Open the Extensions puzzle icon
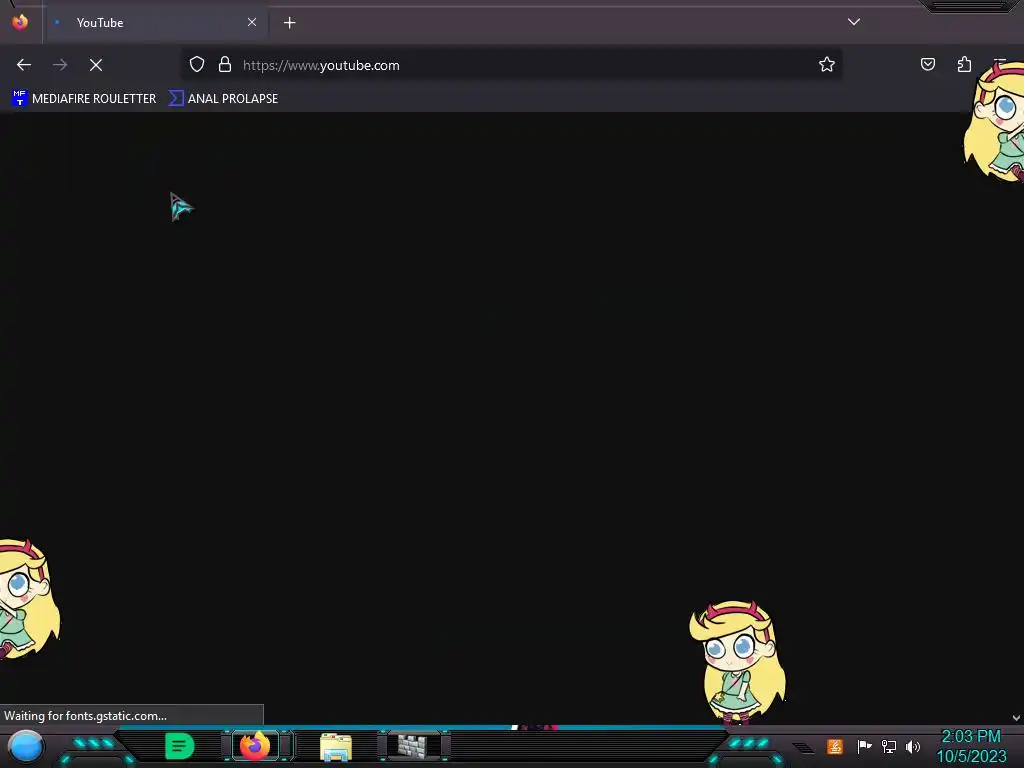This screenshot has height=768, width=1024. (965, 64)
